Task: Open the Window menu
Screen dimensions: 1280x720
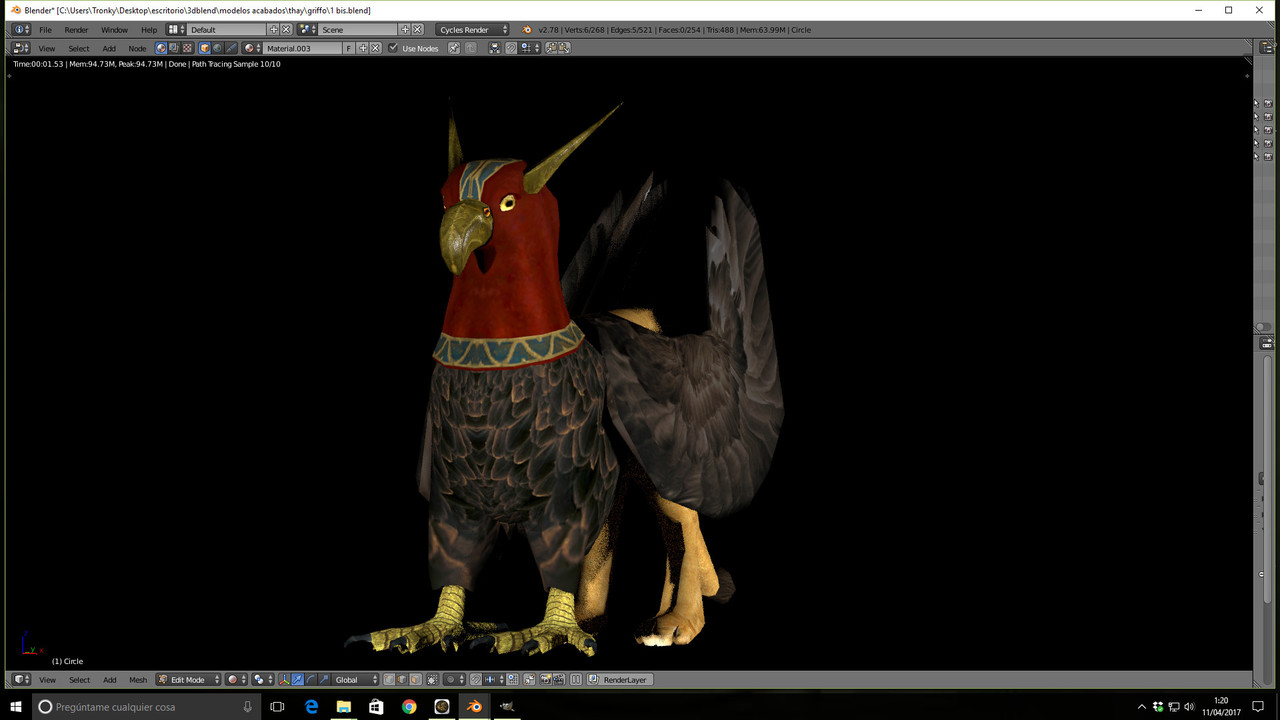Action: (114, 29)
